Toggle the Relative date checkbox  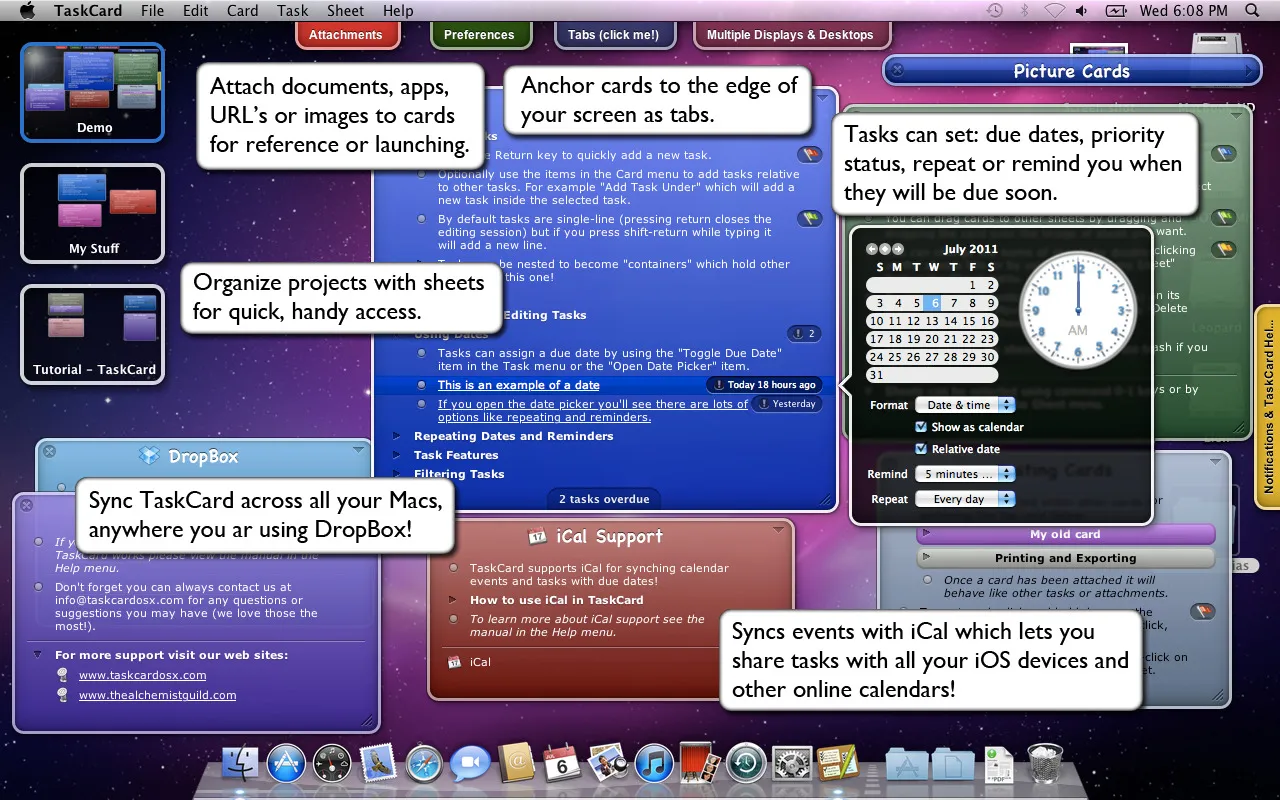[x=922, y=449]
